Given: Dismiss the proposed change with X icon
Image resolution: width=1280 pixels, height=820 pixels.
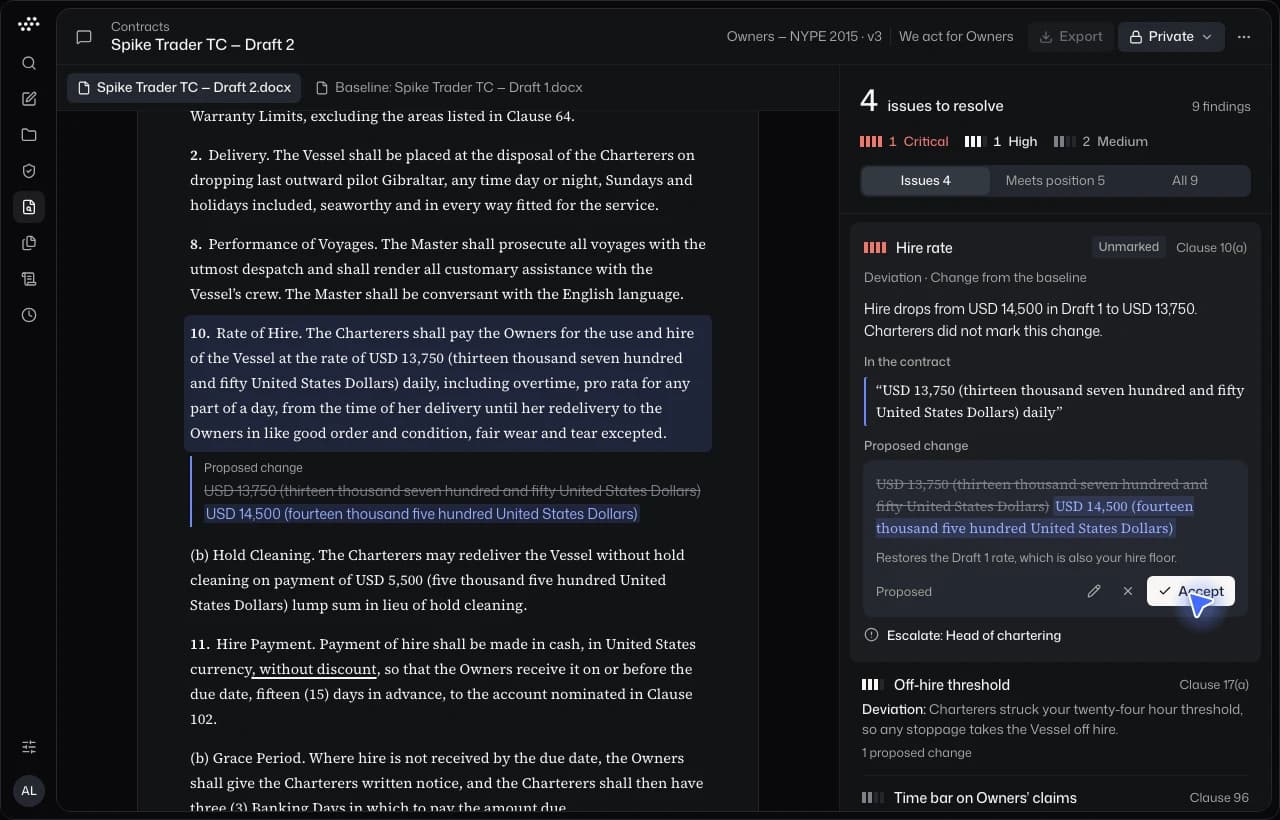Looking at the screenshot, I should coord(1128,591).
